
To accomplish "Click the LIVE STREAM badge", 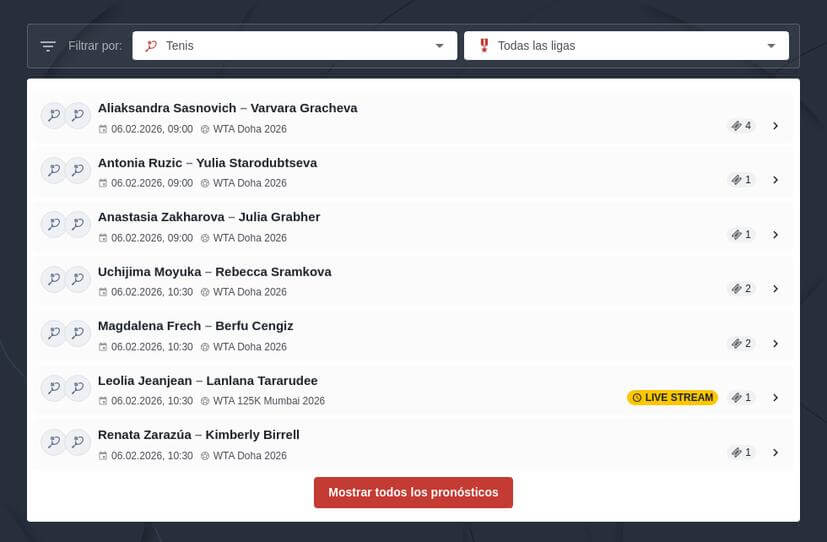I will (672, 398).
